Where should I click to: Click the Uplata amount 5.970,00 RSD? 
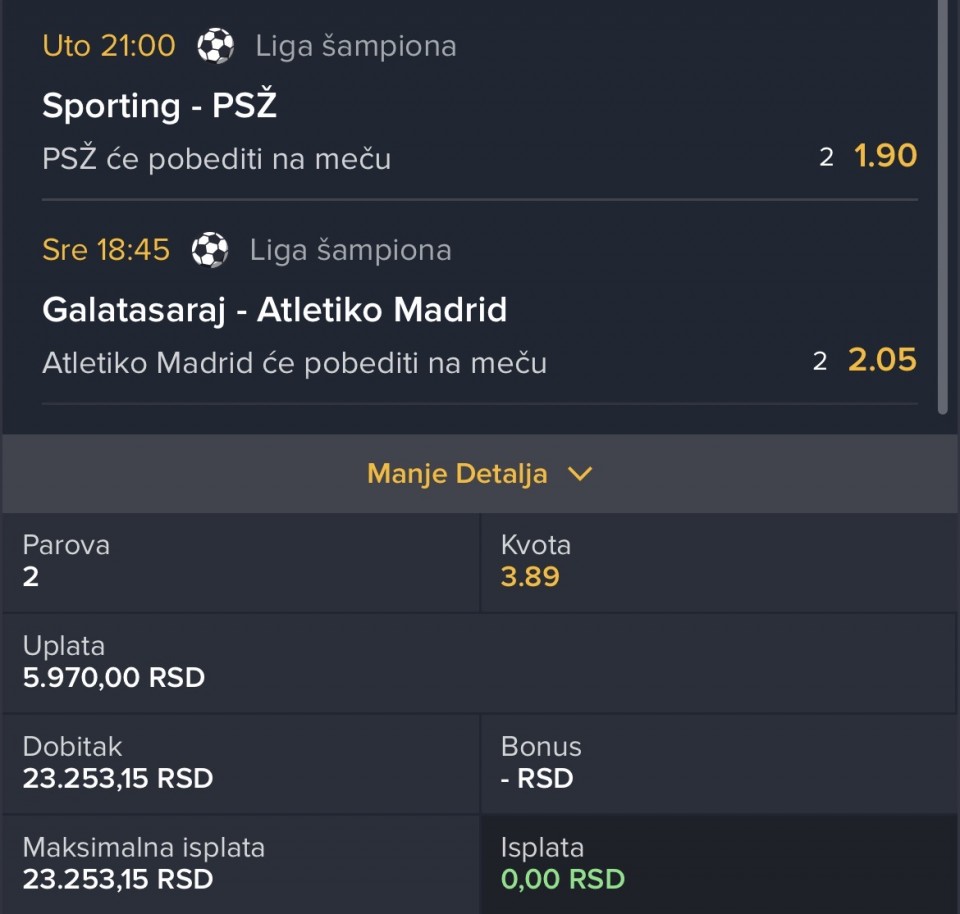(114, 678)
